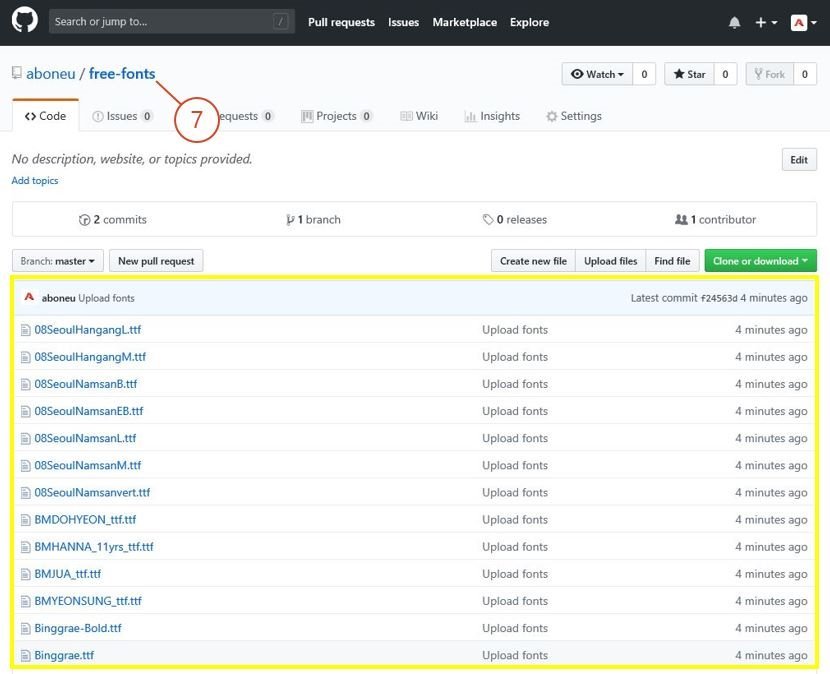The image size is (830, 674).
Task: Click the file icon beside 08SeoulNamsanvert.ttf
Action: pos(25,493)
